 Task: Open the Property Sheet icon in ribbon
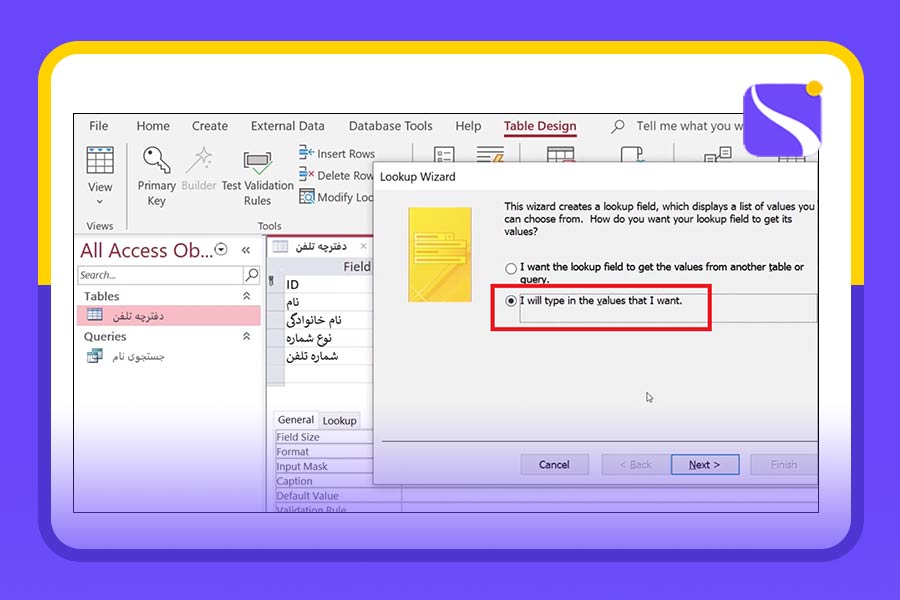click(444, 154)
